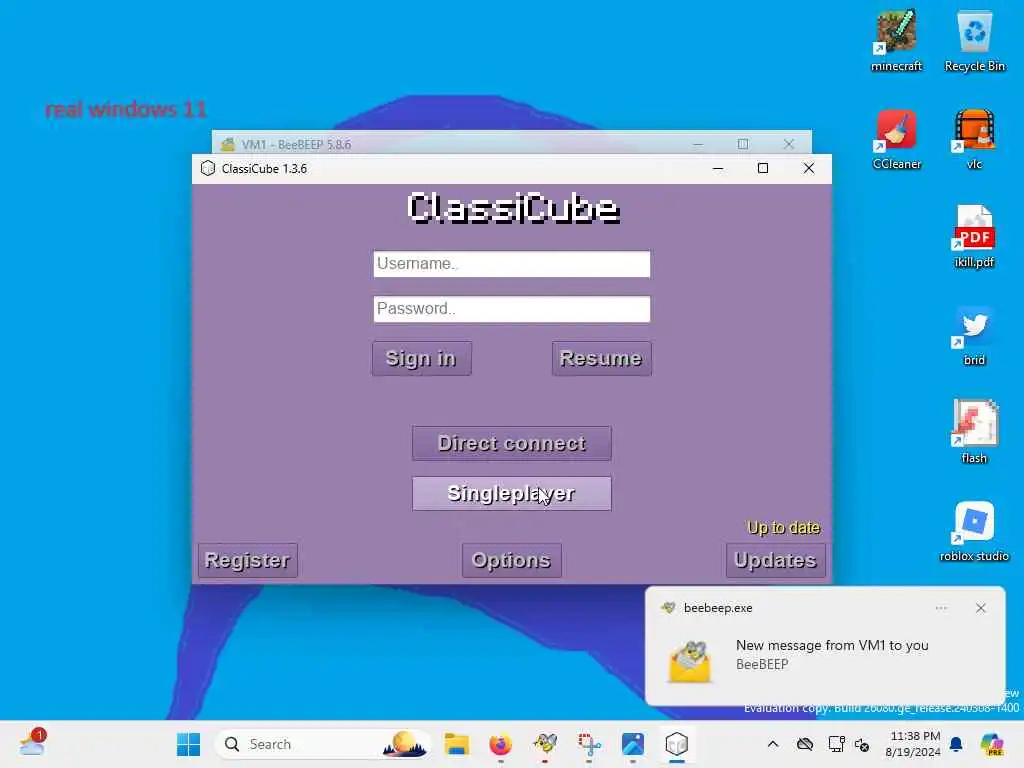Select the Recycle Bin desktop icon
Image resolution: width=1024 pixels, height=768 pixels.
tap(974, 40)
